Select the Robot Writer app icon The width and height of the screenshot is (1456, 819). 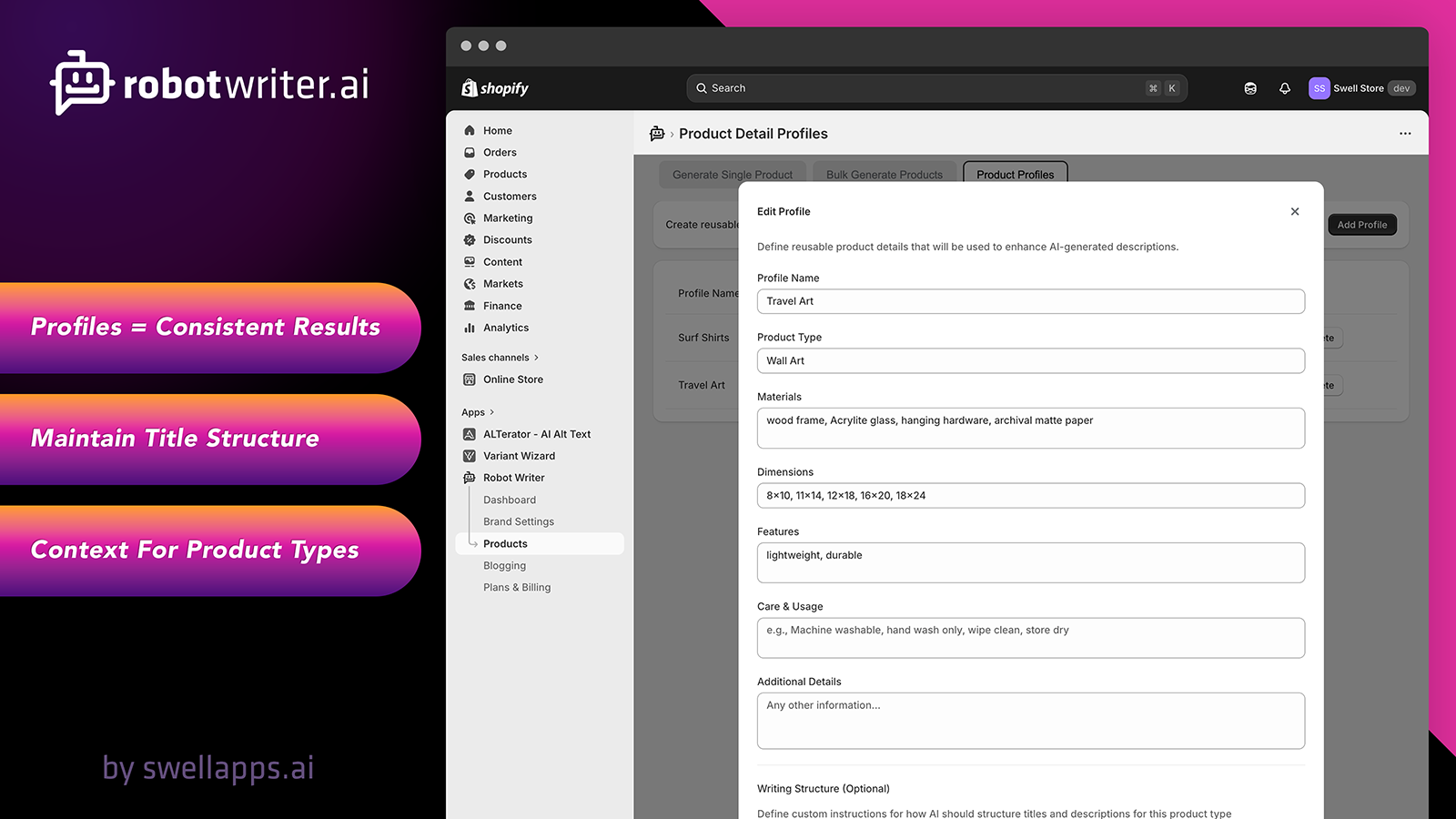[x=468, y=478]
